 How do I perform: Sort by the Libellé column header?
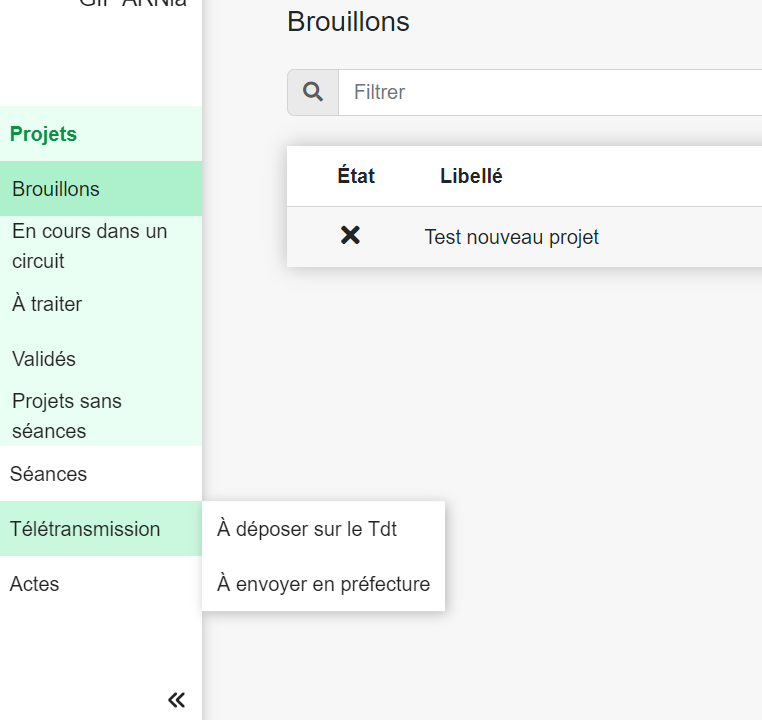point(471,176)
